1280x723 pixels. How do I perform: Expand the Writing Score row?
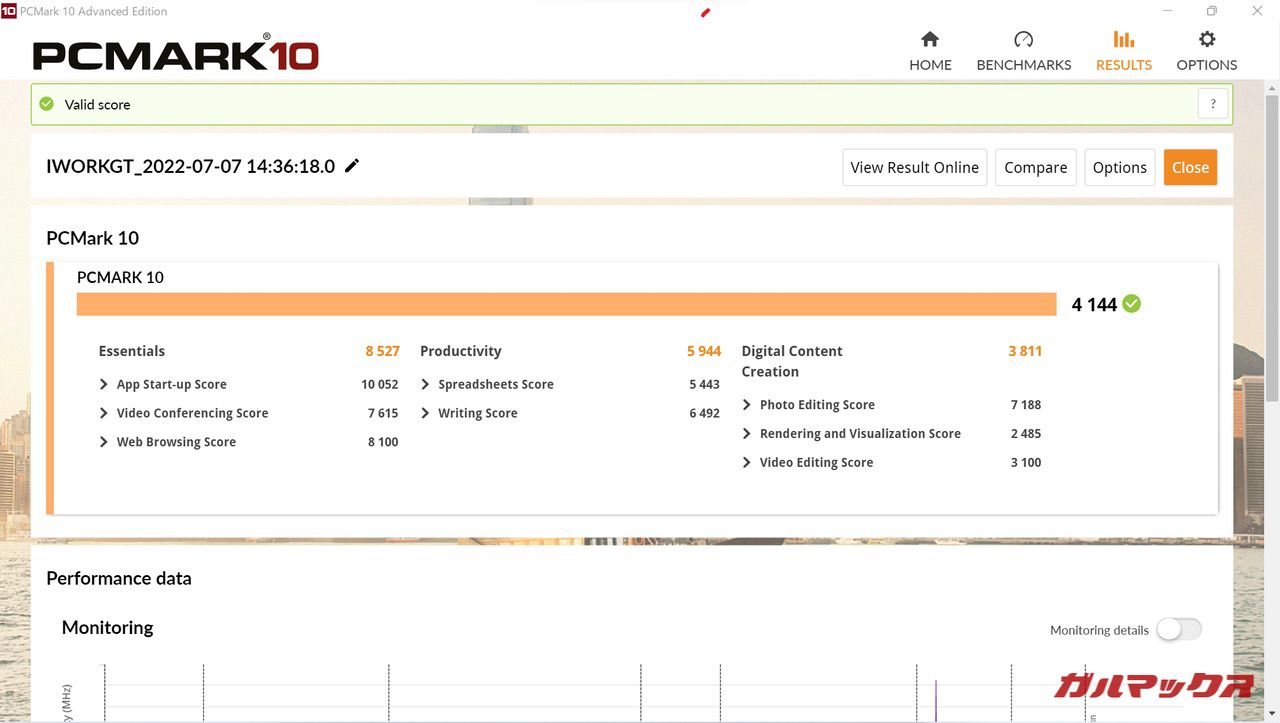(426, 413)
